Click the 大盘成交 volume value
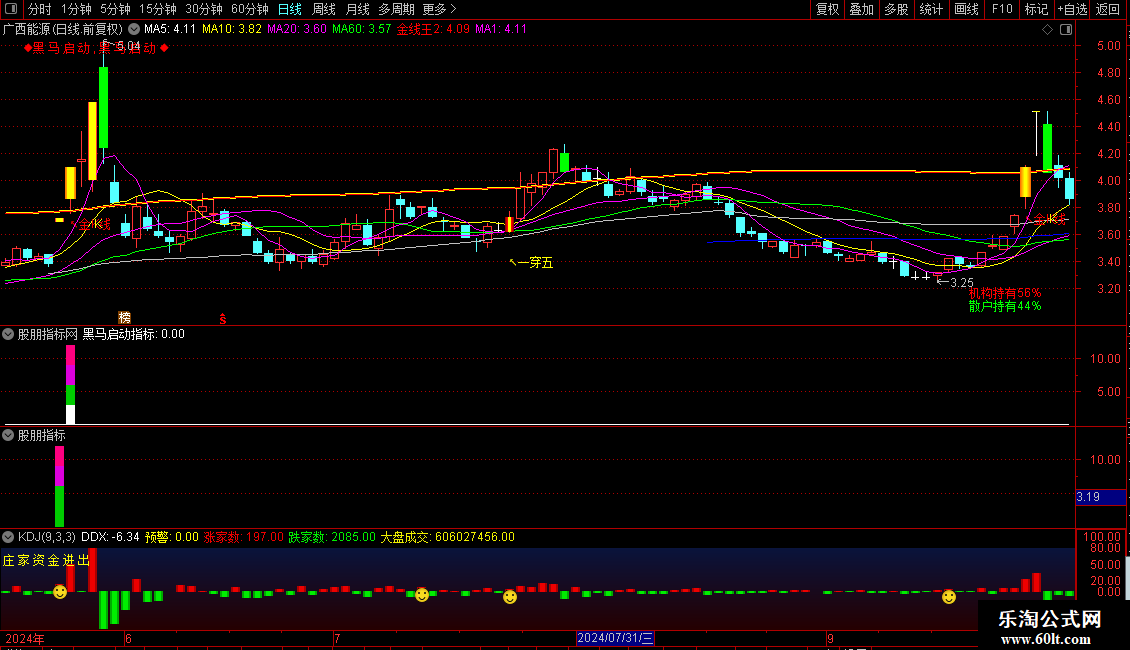The image size is (1130, 650). 448,537
